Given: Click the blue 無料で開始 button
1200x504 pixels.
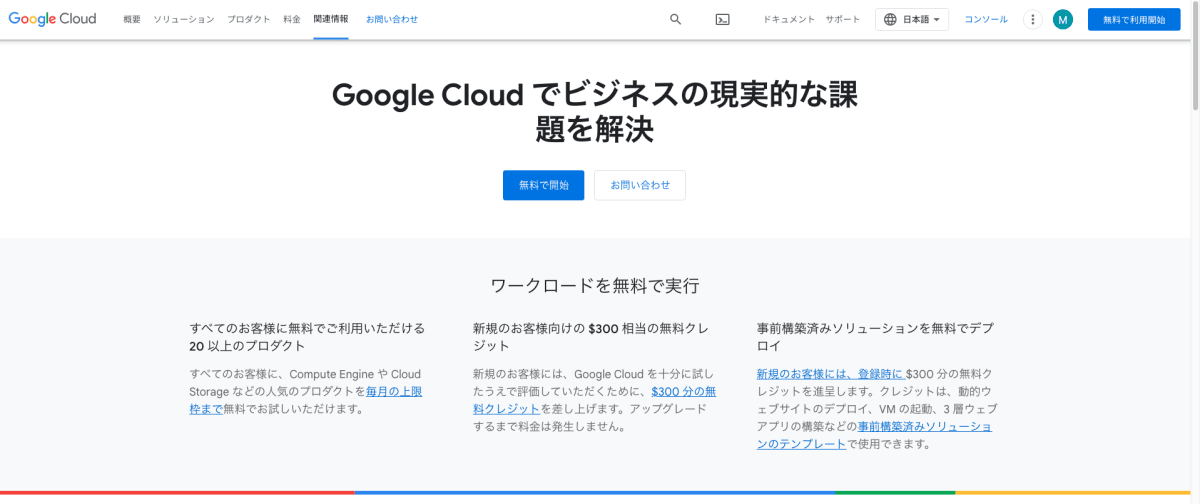Looking at the screenshot, I should point(543,185).
